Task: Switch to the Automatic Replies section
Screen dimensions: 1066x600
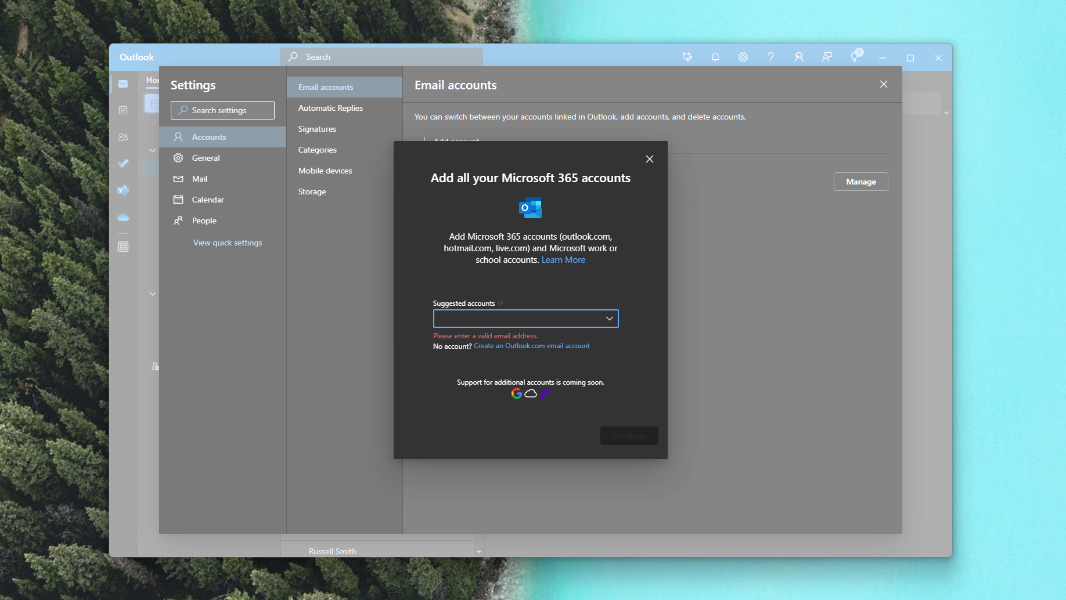Action: click(x=330, y=108)
